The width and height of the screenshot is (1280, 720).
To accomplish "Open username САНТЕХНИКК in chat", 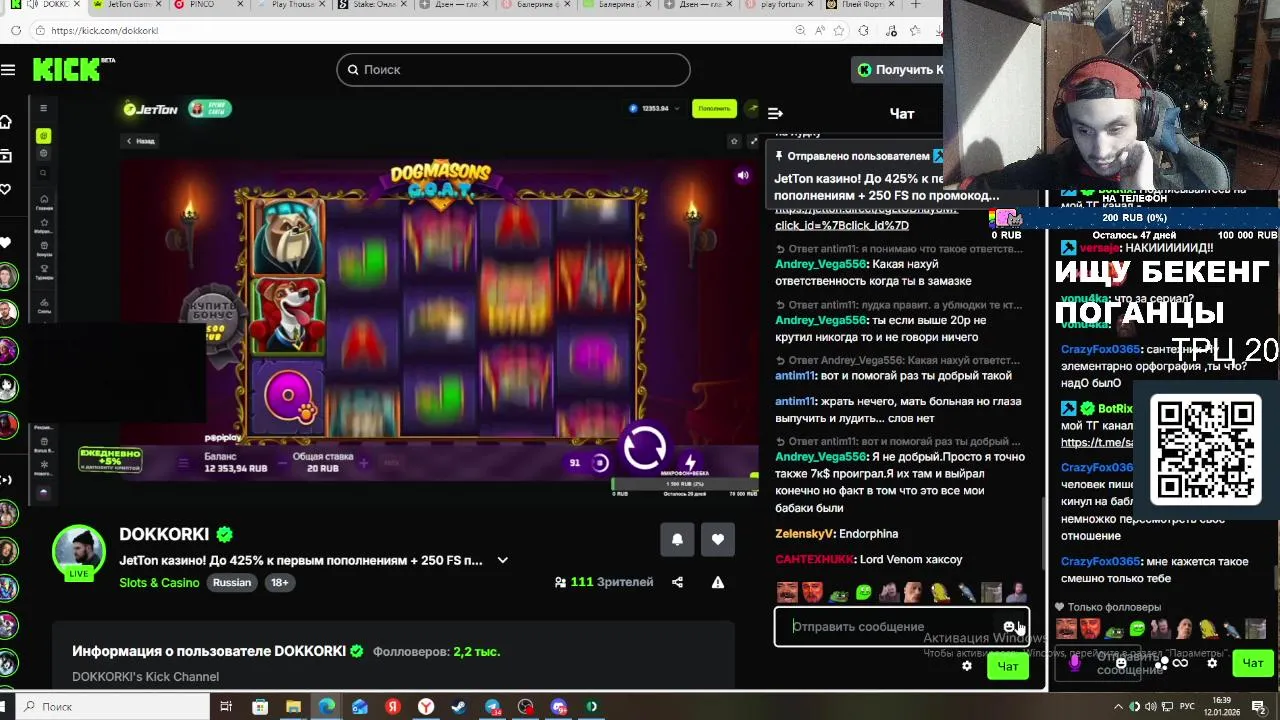I will click(x=814, y=559).
